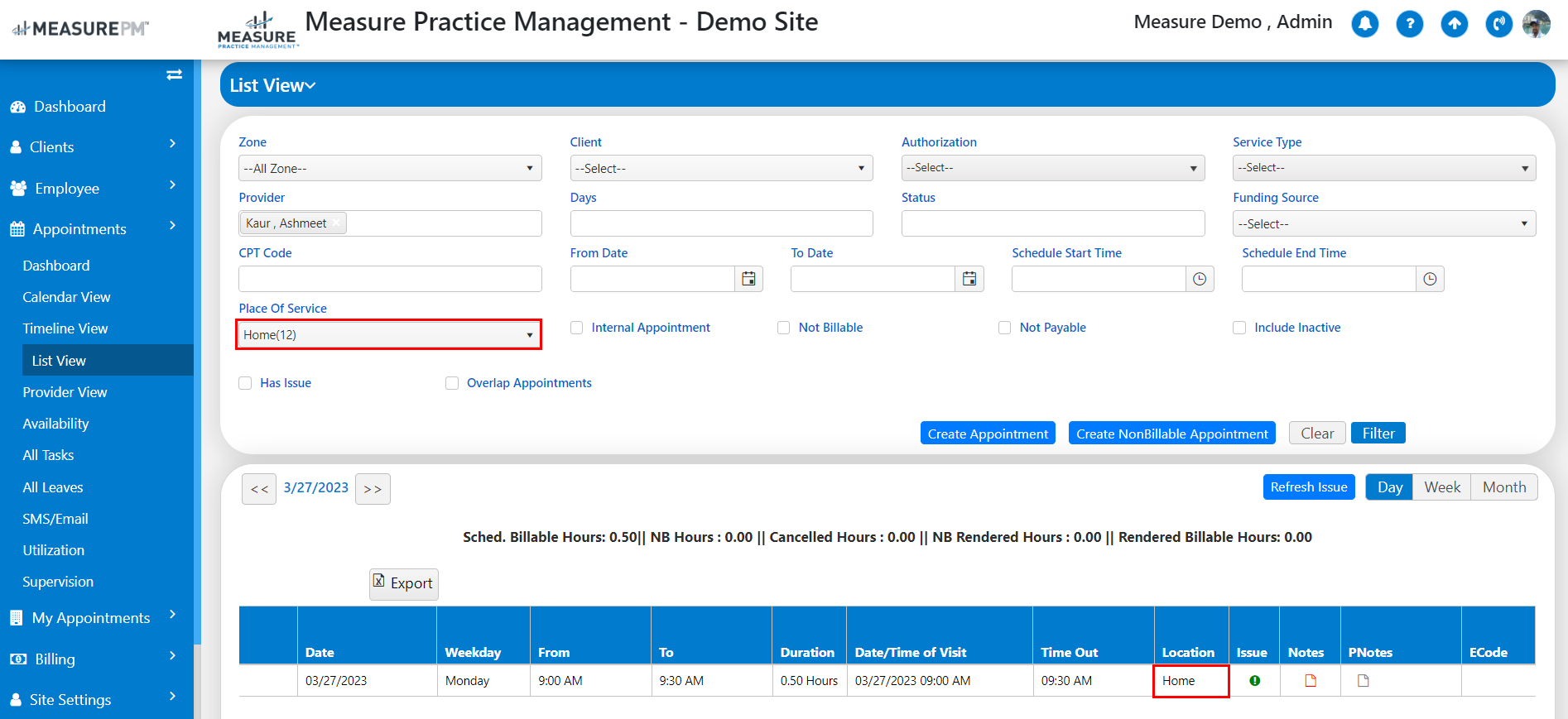Open the Authorization dropdown
The width and height of the screenshot is (1568, 719).
coord(1053,168)
